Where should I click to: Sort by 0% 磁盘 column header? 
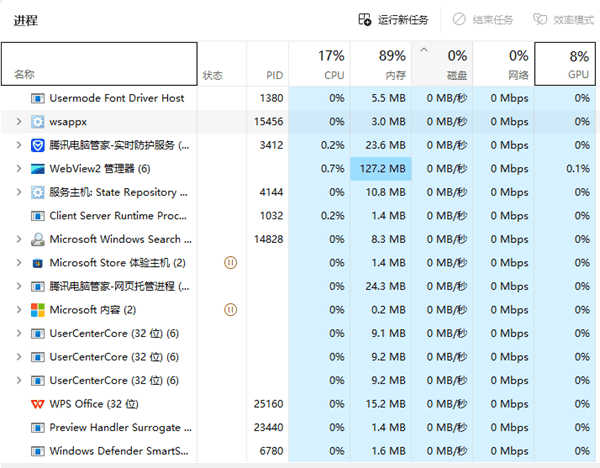[442, 64]
